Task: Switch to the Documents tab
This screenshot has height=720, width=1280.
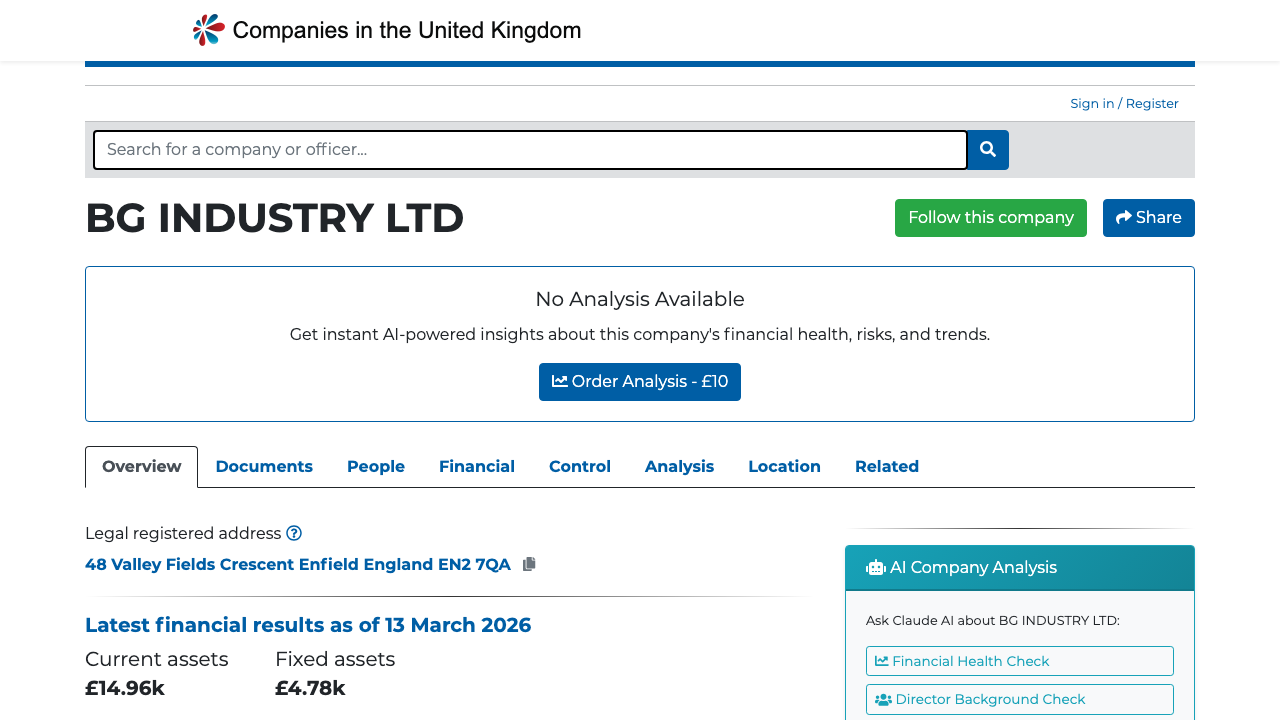Action: click(264, 466)
